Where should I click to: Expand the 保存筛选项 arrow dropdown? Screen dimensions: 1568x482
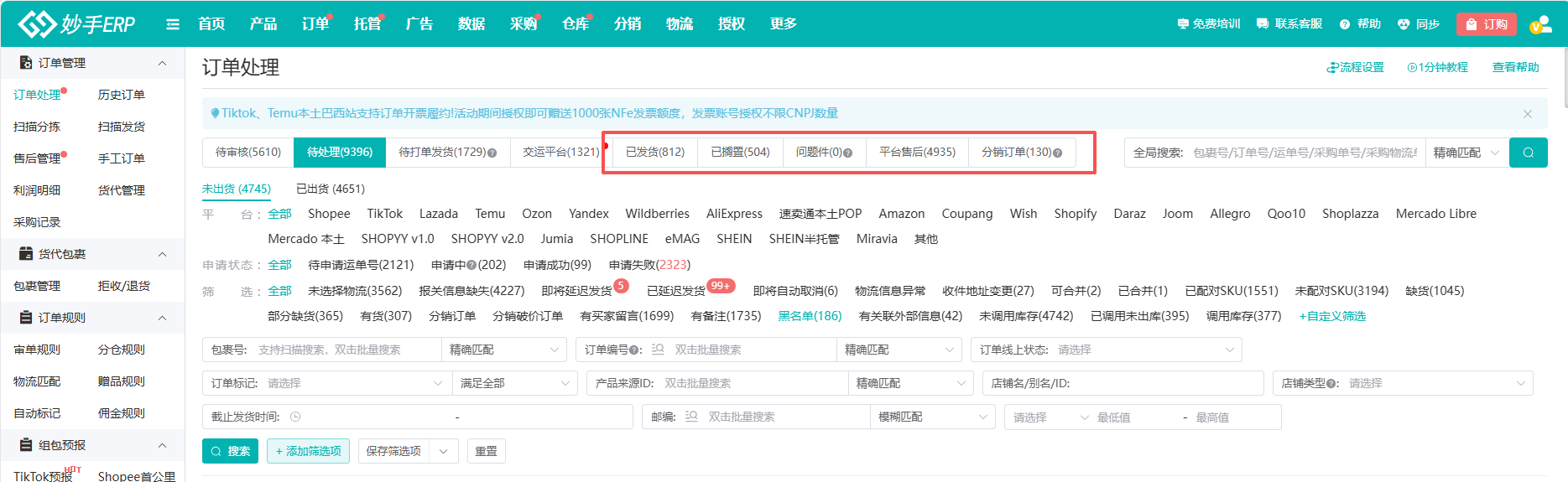[443, 451]
